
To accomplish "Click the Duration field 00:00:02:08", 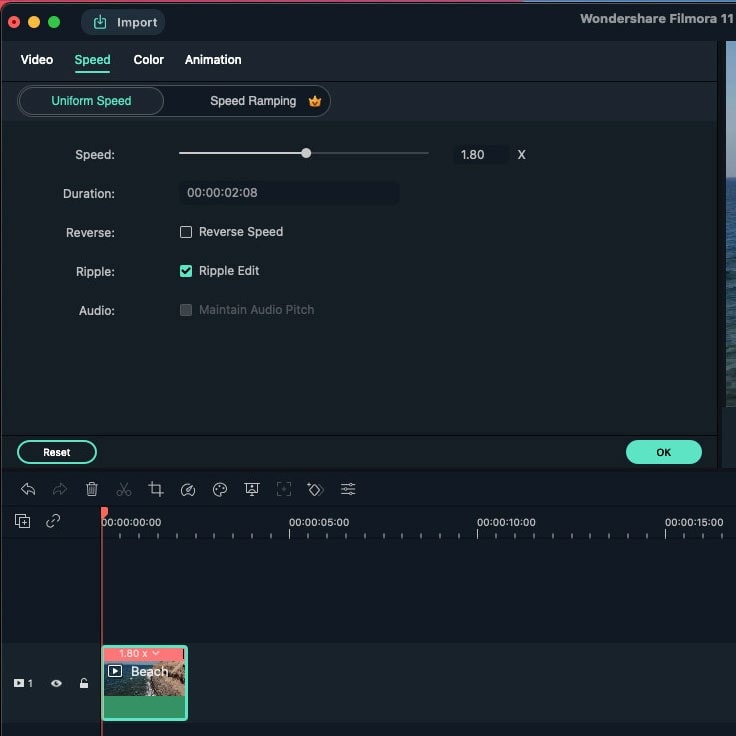I will tap(289, 192).
